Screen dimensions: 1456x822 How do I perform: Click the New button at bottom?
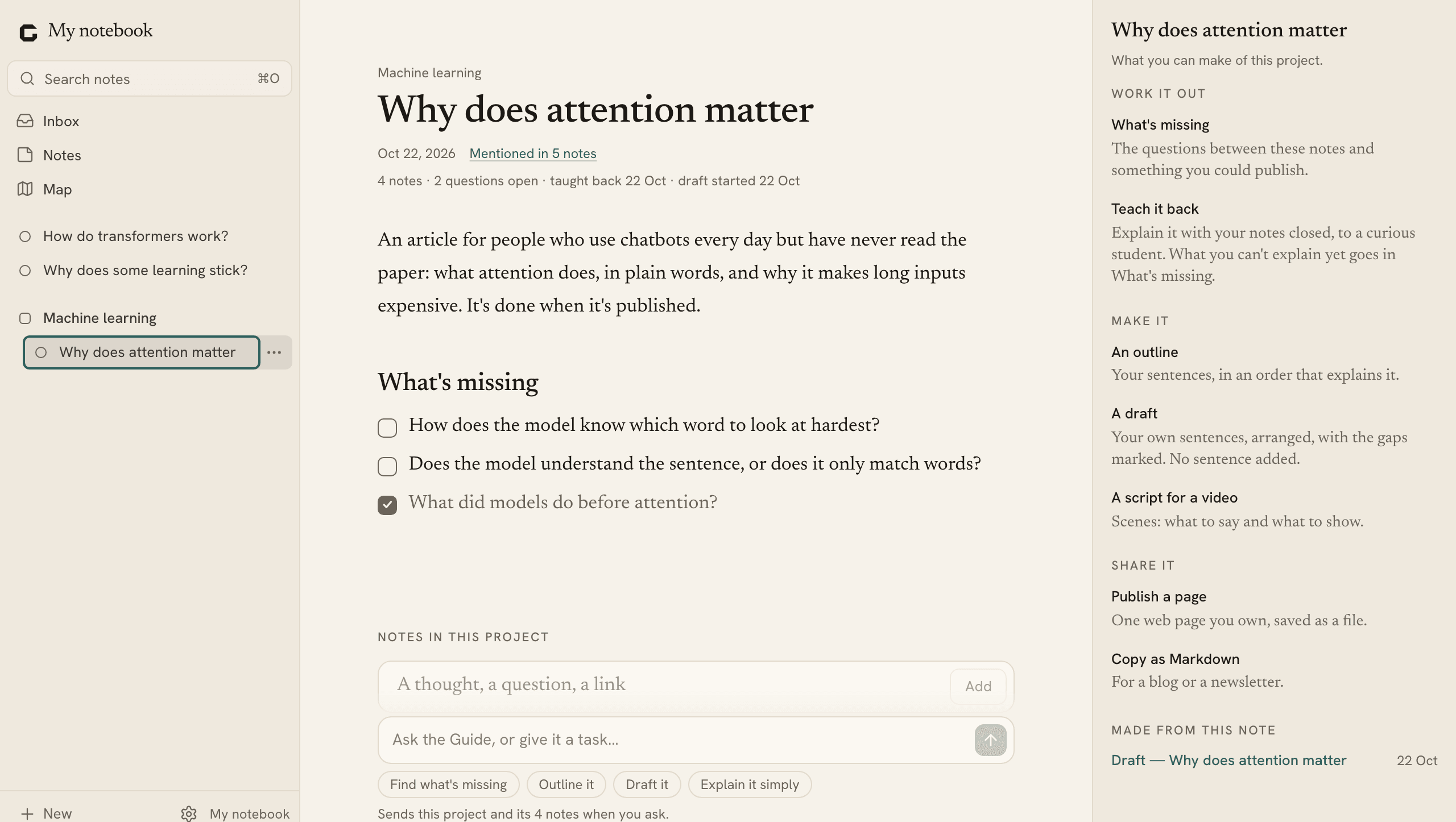[x=46, y=813]
